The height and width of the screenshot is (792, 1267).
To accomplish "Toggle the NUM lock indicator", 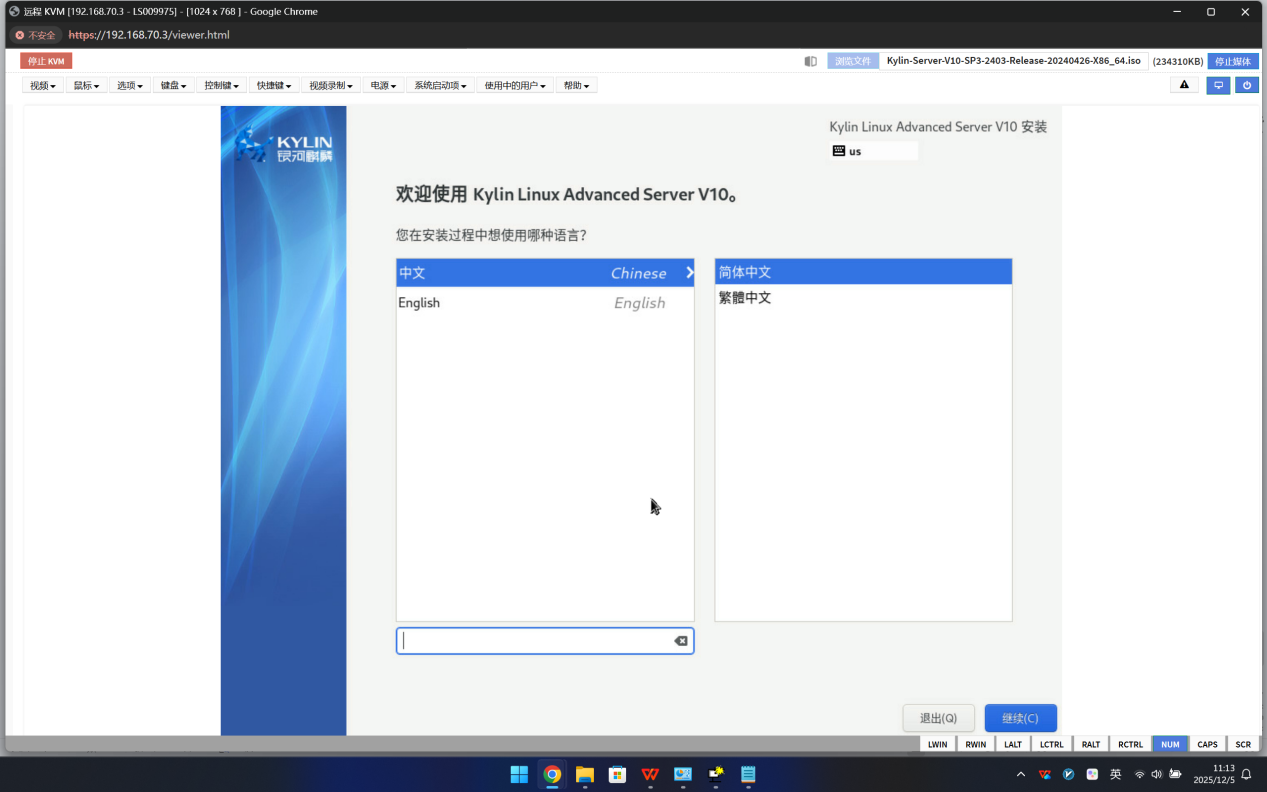I will point(1170,744).
